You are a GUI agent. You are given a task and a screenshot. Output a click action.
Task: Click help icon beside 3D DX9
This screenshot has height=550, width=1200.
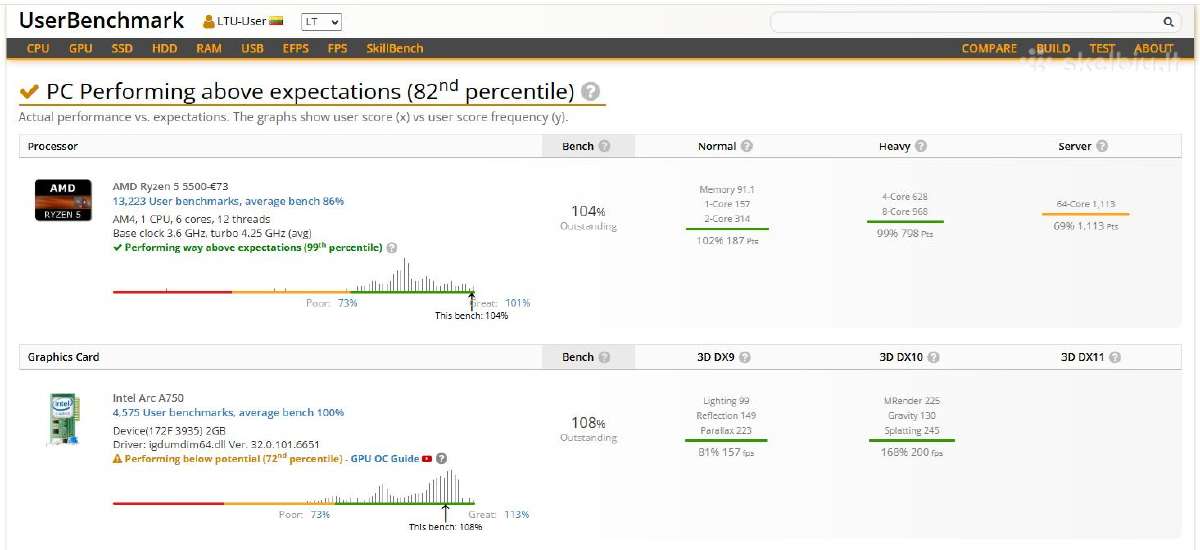(x=745, y=357)
